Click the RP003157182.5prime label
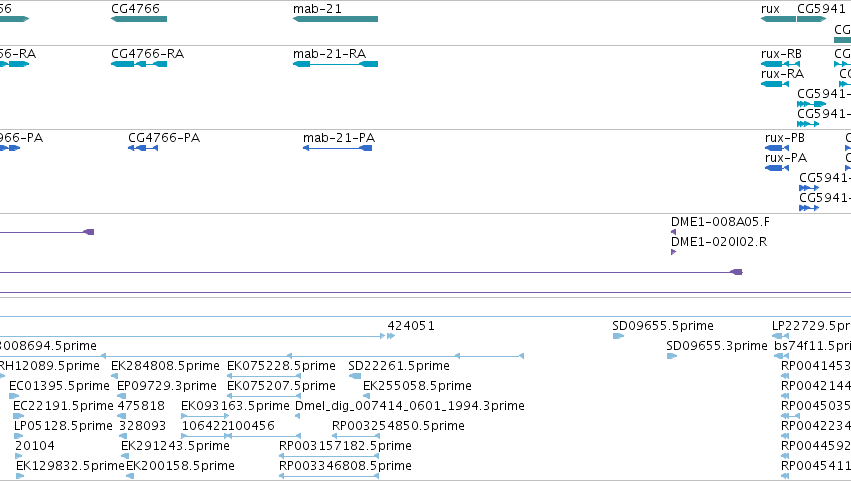Screen dimensions: 851x481 coord(345,446)
